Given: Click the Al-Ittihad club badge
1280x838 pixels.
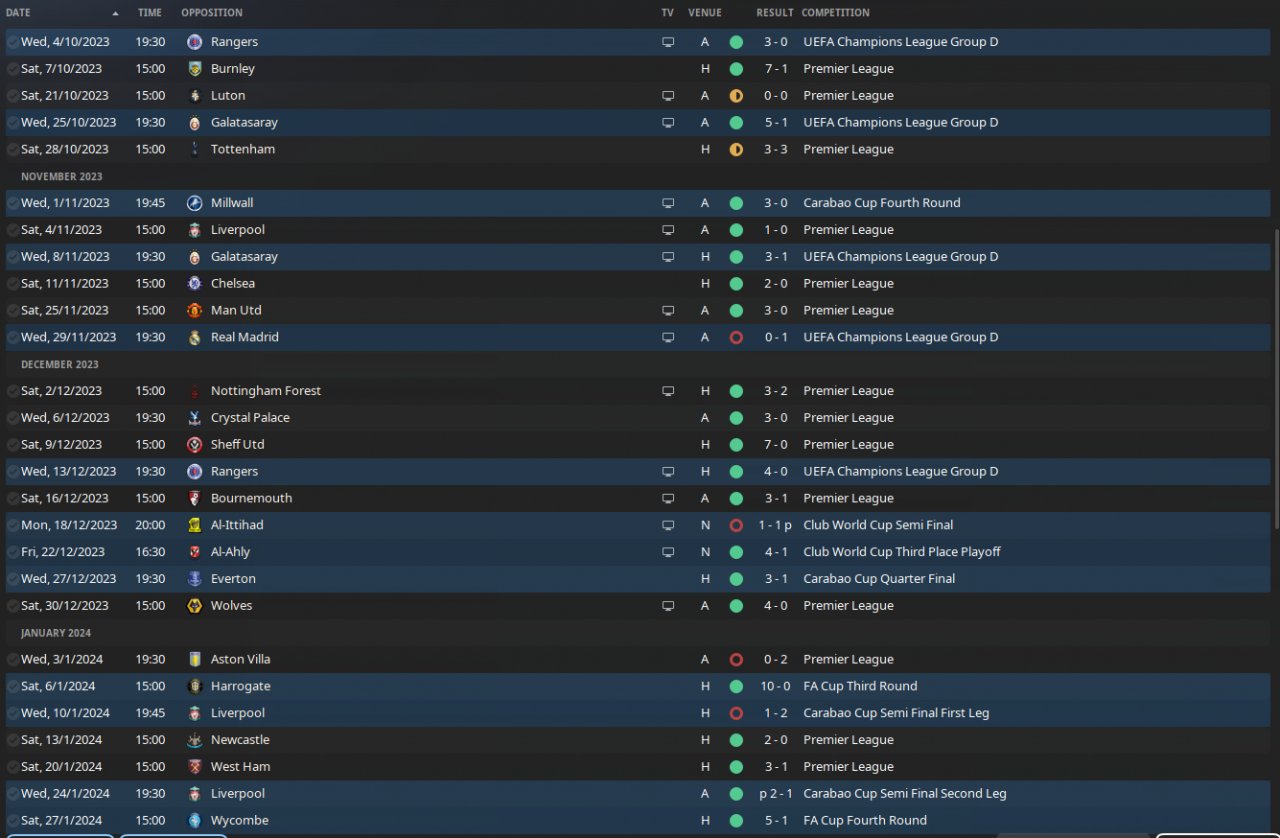Looking at the screenshot, I should coord(194,525).
